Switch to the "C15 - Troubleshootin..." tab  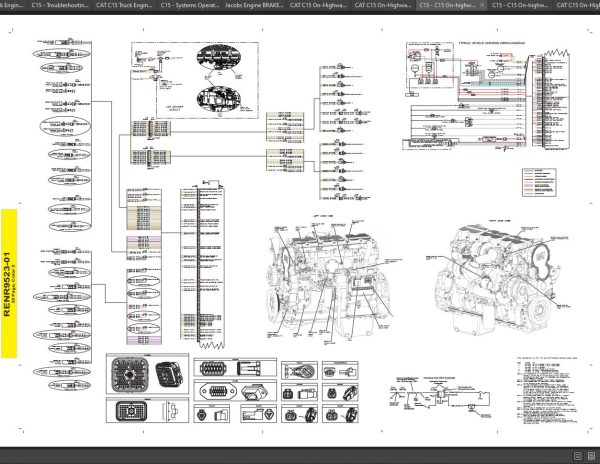(x=59, y=5)
